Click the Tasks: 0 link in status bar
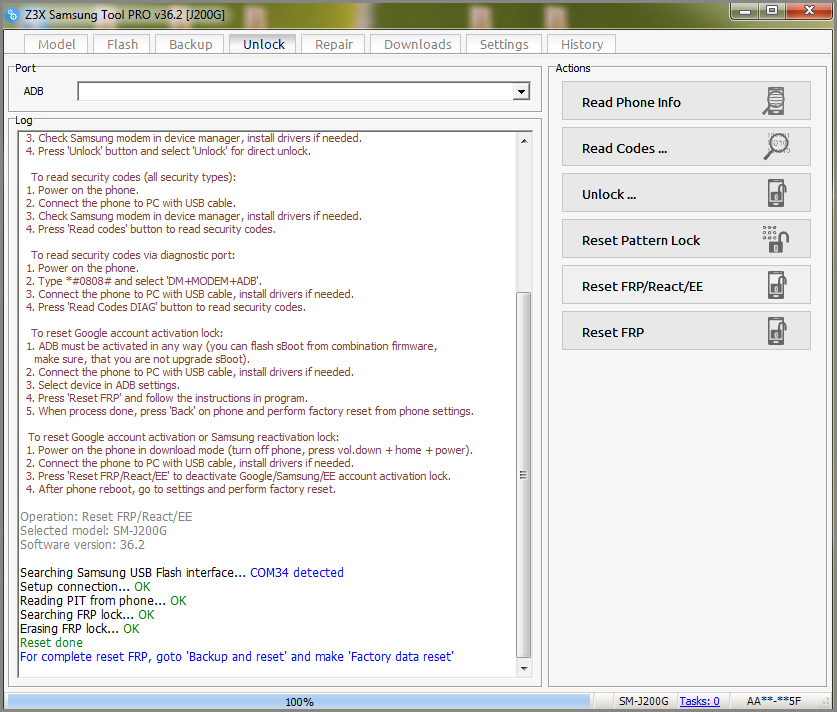Viewport: 837px width, 712px height. (x=699, y=702)
